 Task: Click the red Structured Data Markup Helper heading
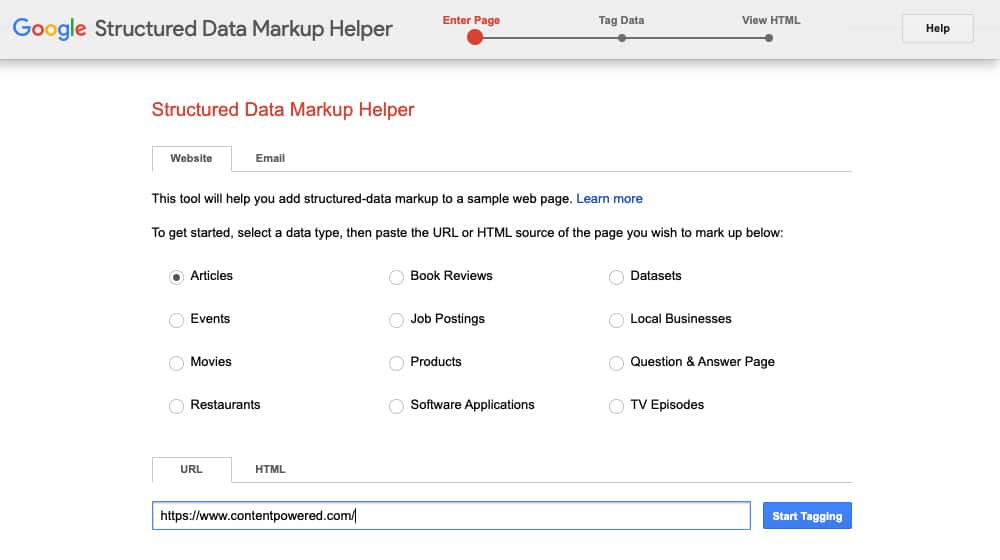coord(283,110)
